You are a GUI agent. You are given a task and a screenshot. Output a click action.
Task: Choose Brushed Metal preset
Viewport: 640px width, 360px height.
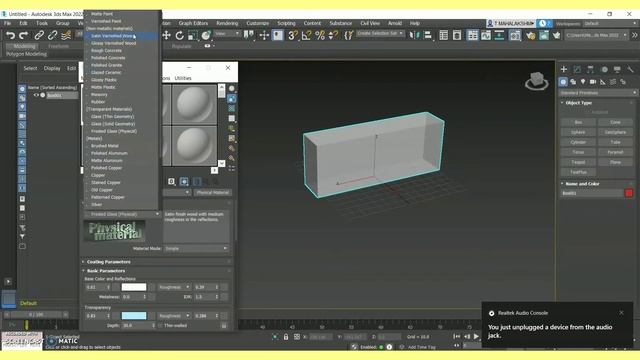(x=121, y=146)
